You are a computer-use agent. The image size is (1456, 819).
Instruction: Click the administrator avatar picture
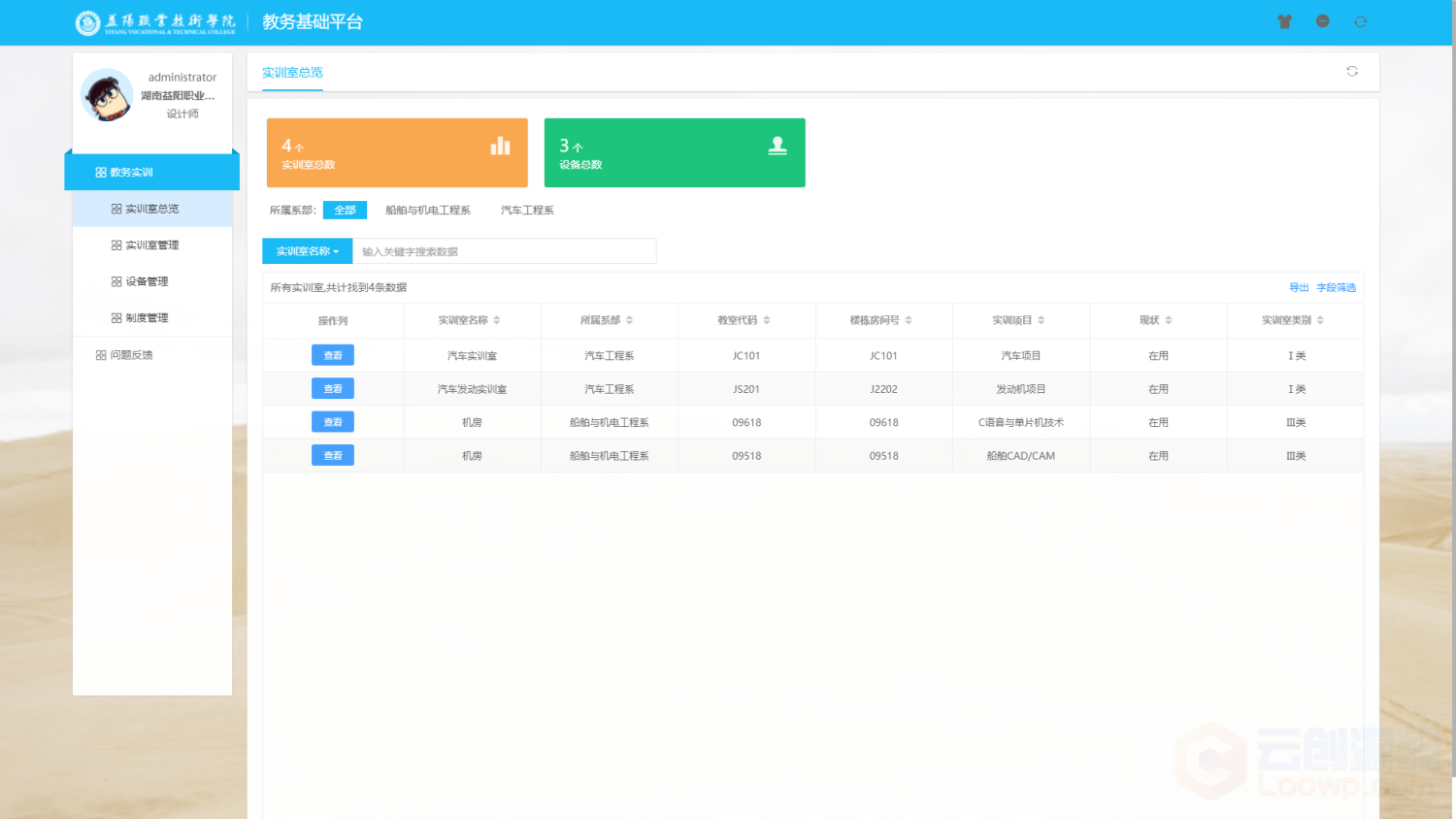point(107,94)
